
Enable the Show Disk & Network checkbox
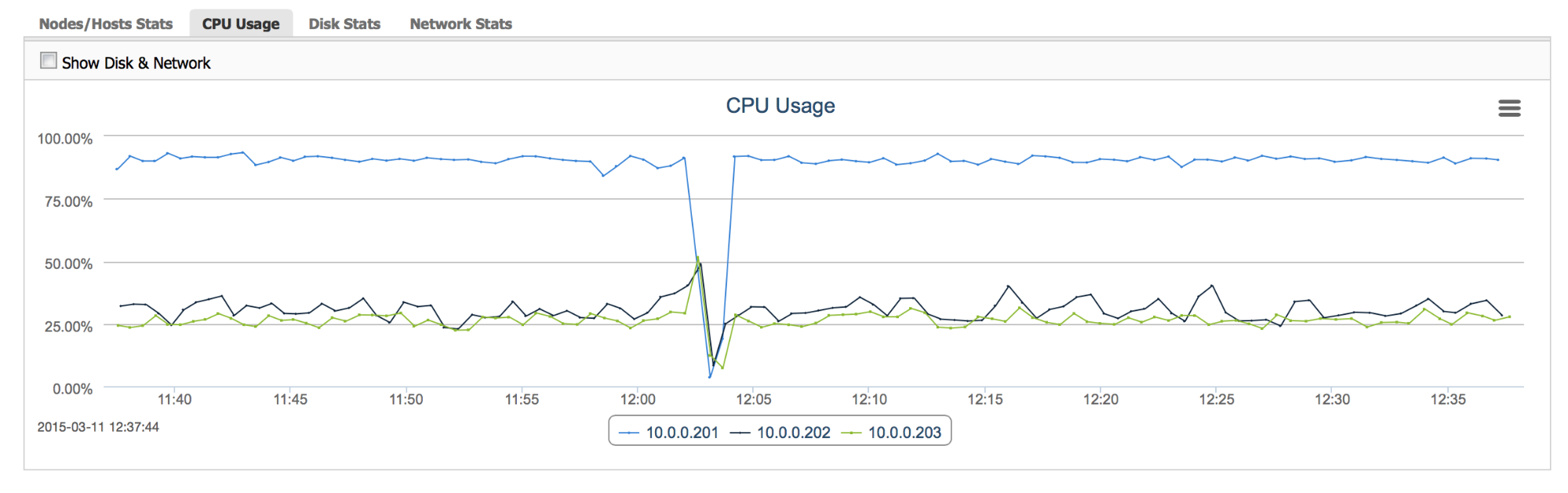(x=49, y=61)
